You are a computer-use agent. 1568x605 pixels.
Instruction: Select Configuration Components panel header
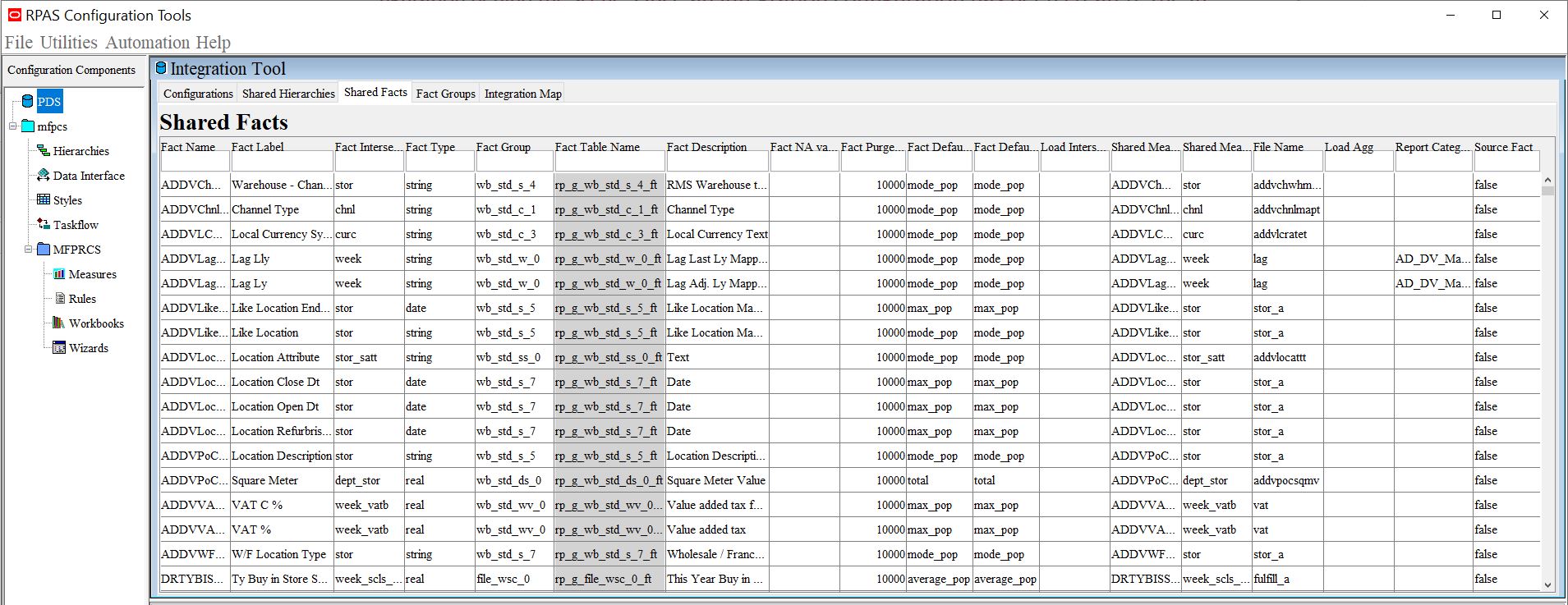[72, 71]
